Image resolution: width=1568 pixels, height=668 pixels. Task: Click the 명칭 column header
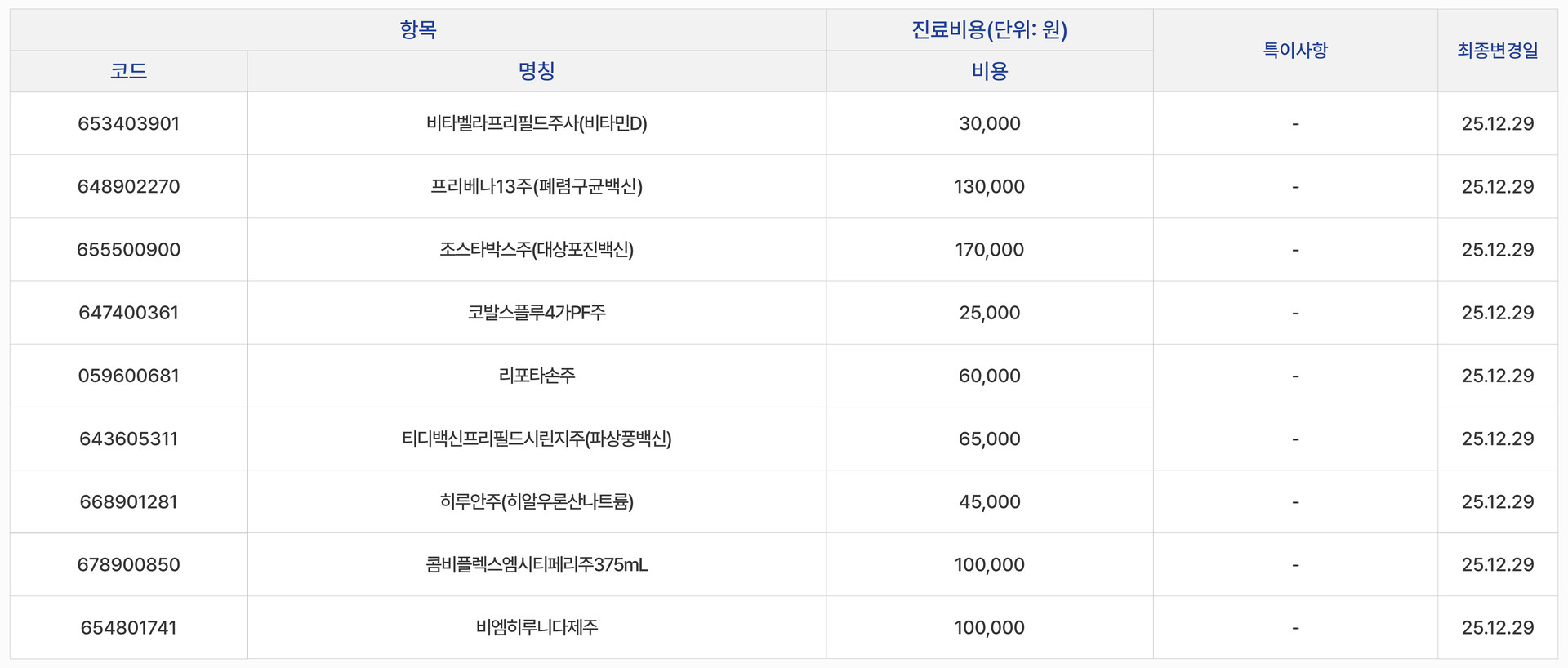(537, 71)
